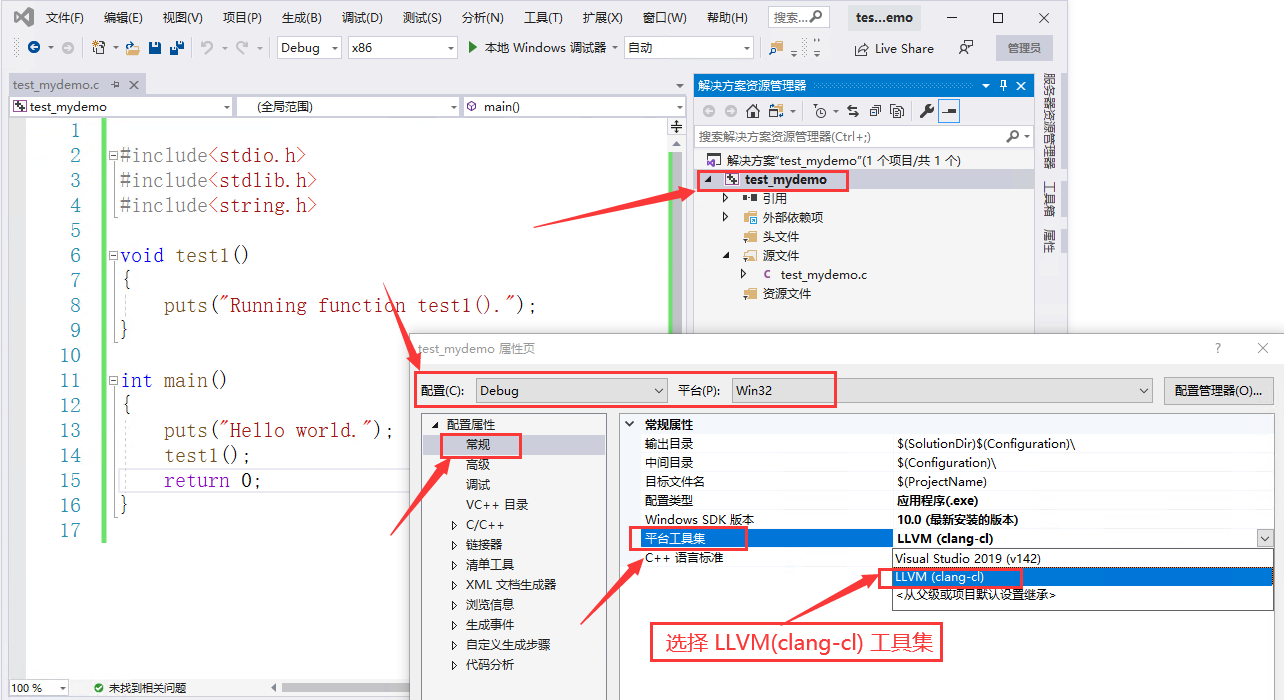Screen dimensions: 1284x700
Task: Click the Home icon in Solution Explorer
Action: pos(753,111)
